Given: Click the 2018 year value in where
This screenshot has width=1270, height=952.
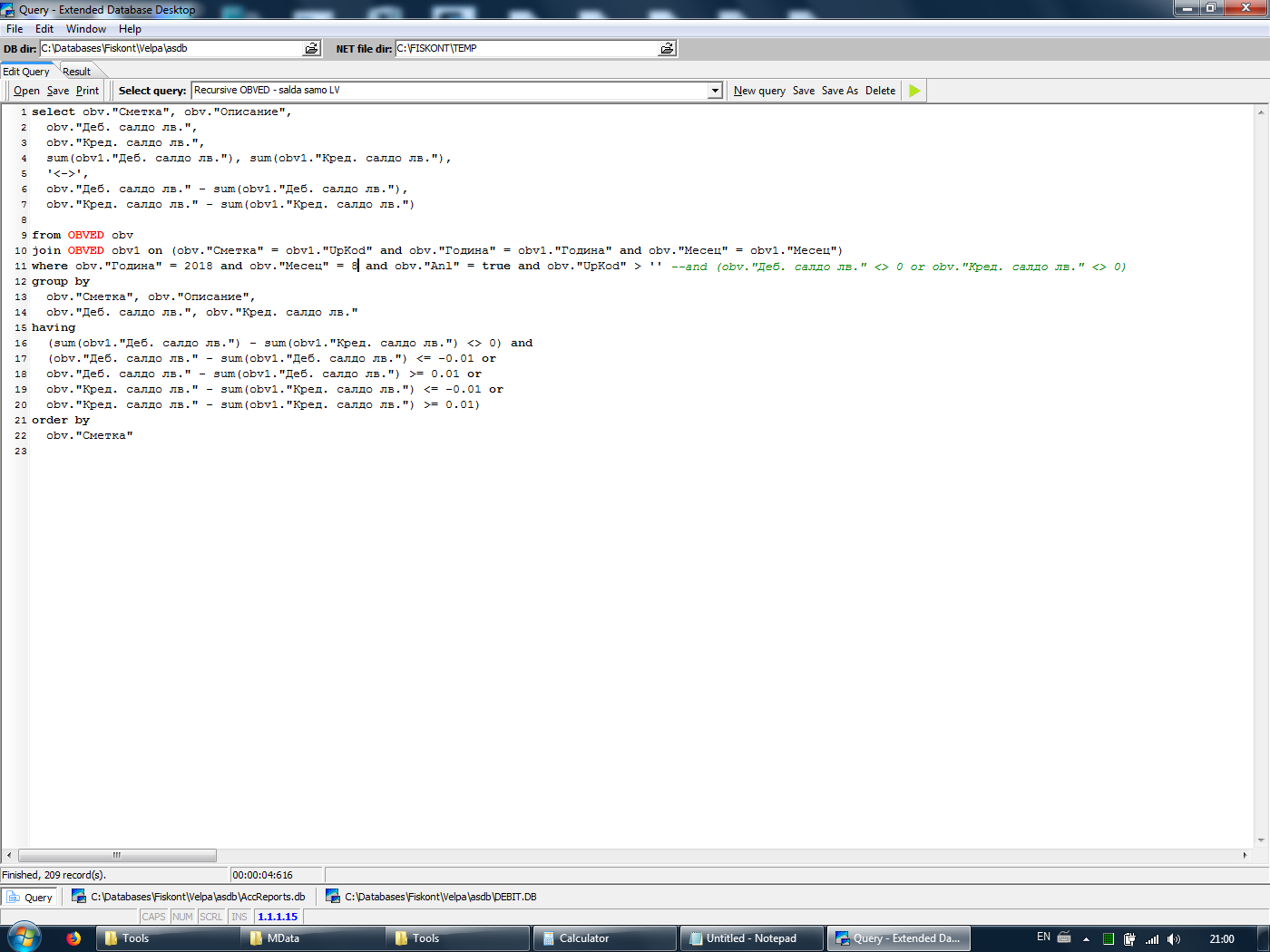Looking at the screenshot, I should (199, 266).
